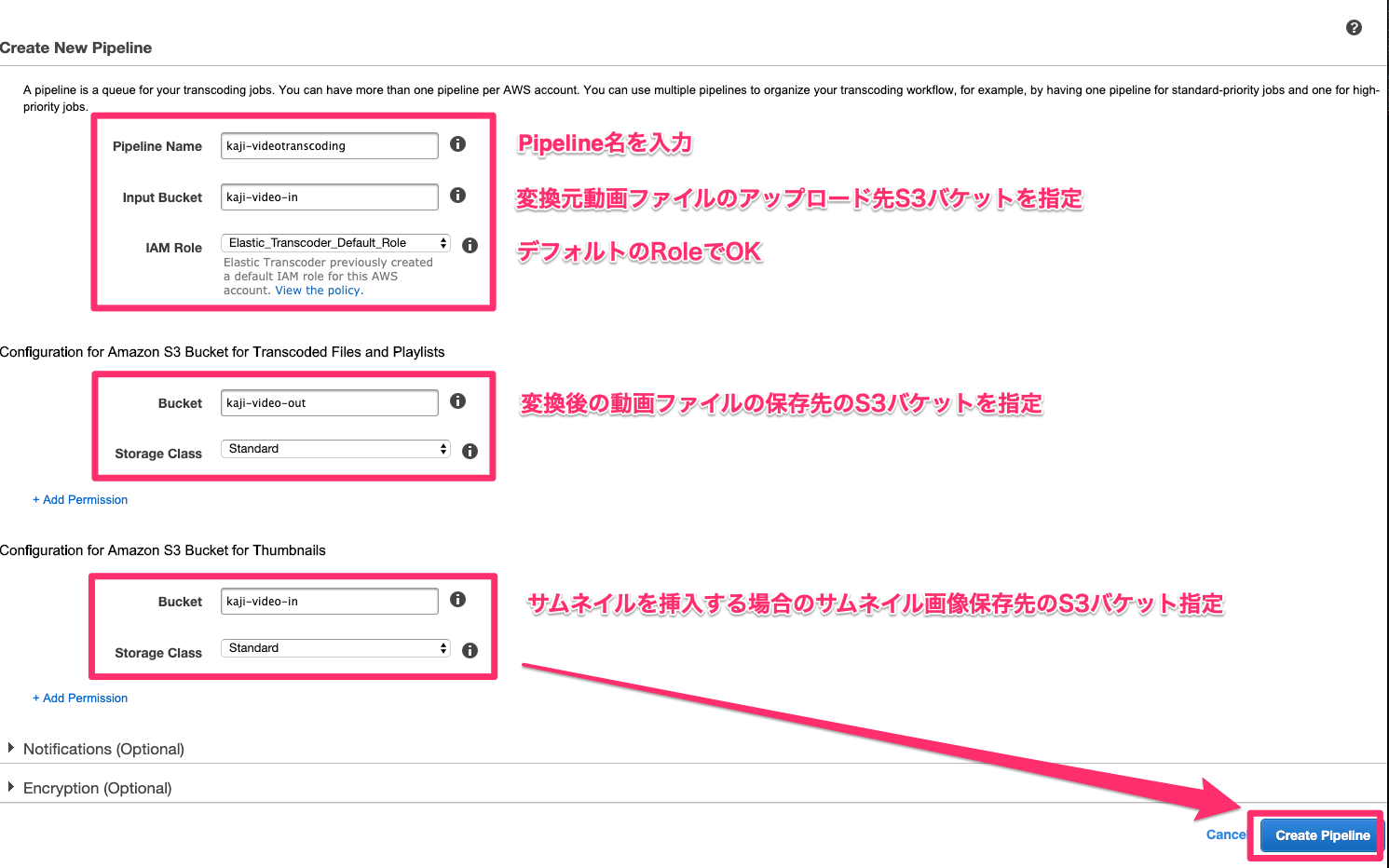Select the Thumbnails Bucket input field
The height and width of the screenshot is (868, 1389).
click(x=329, y=601)
